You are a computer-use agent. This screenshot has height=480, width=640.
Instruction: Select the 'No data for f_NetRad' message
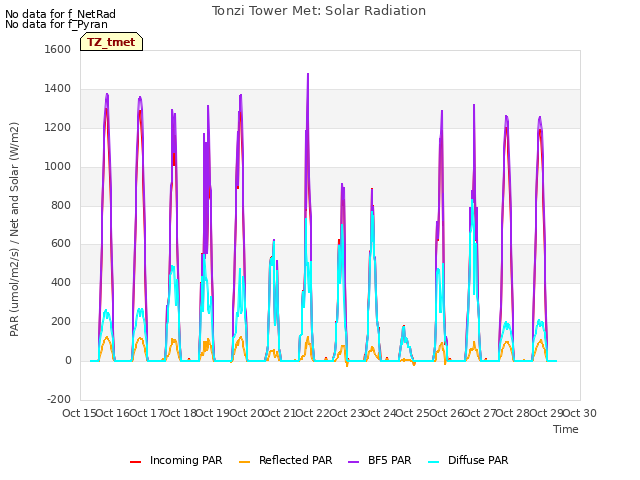[60, 14]
